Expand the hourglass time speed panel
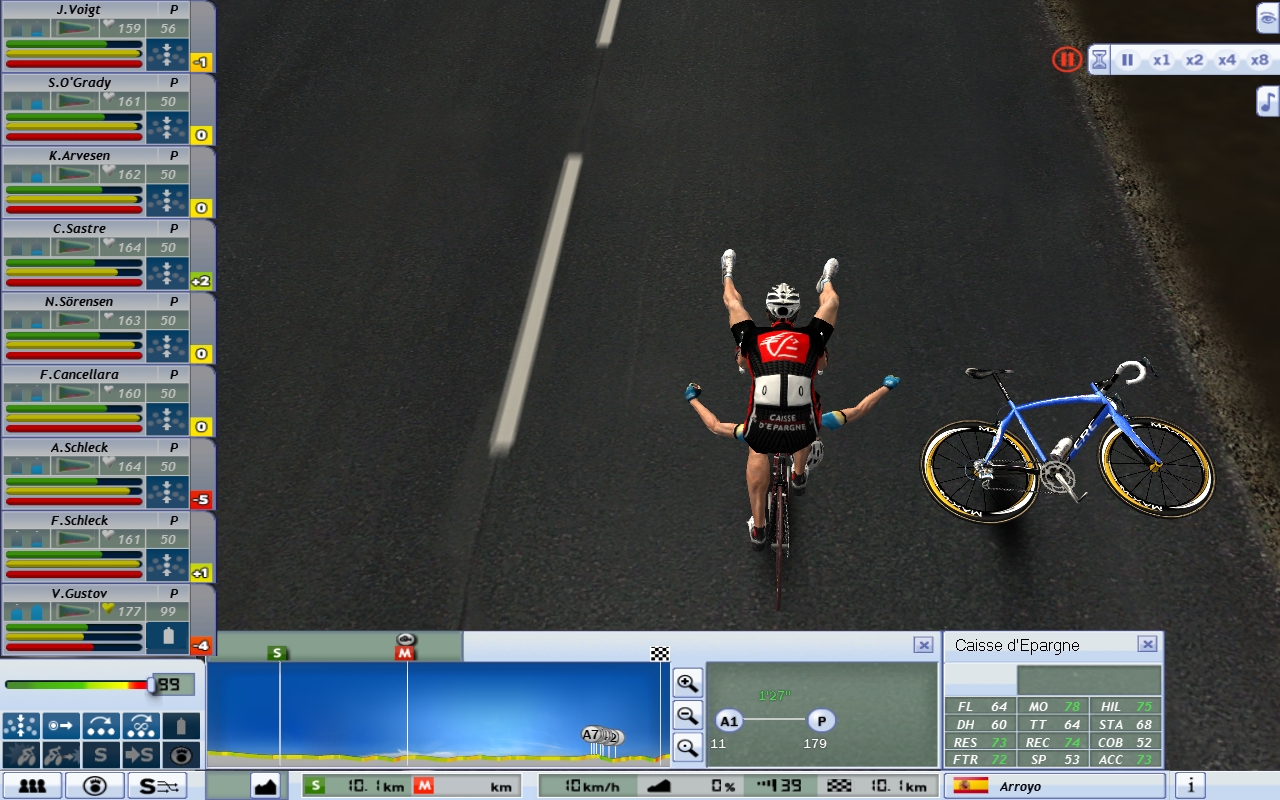Image resolution: width=1280 pixels, height=800 pixels. click(1099, 60)
